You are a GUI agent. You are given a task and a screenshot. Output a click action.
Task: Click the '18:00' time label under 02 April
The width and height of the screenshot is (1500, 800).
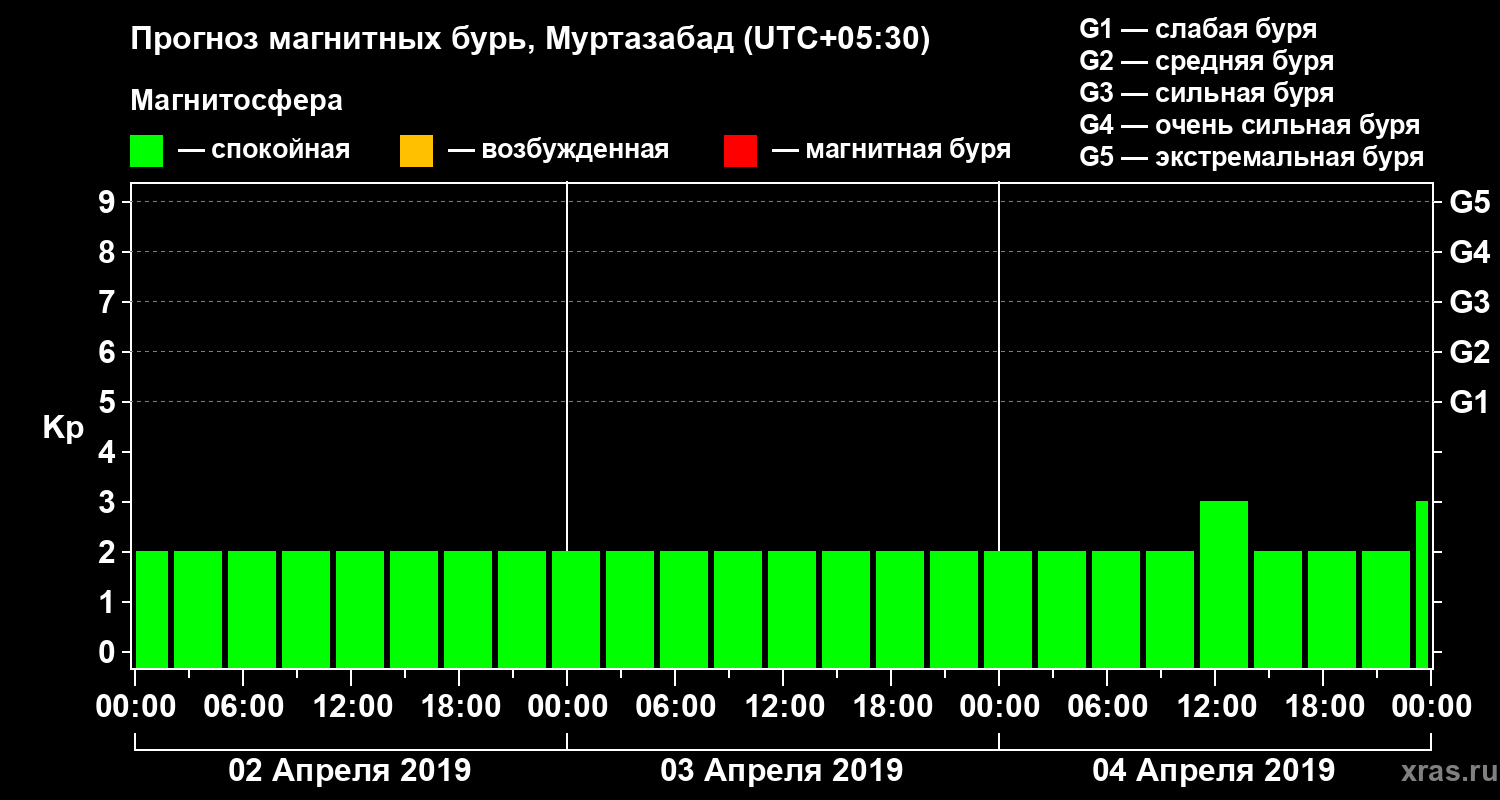pyautogui.click(x=460, y=707)
